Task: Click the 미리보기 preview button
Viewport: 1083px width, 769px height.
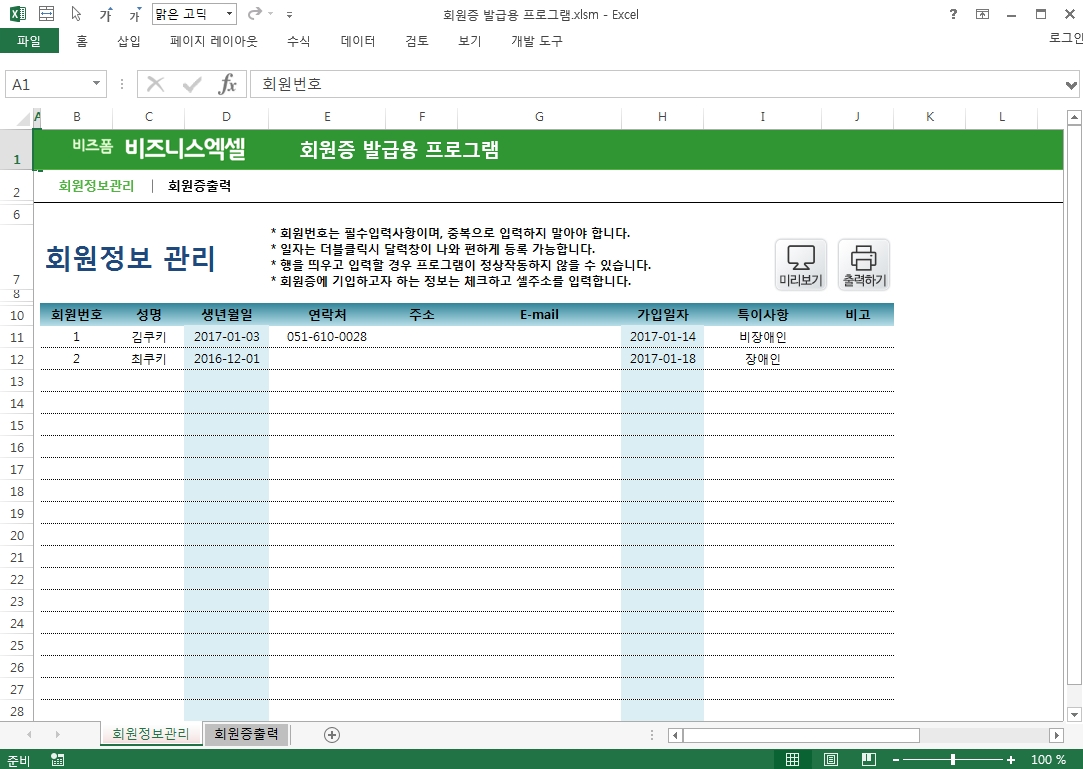Action: (801, 265)
